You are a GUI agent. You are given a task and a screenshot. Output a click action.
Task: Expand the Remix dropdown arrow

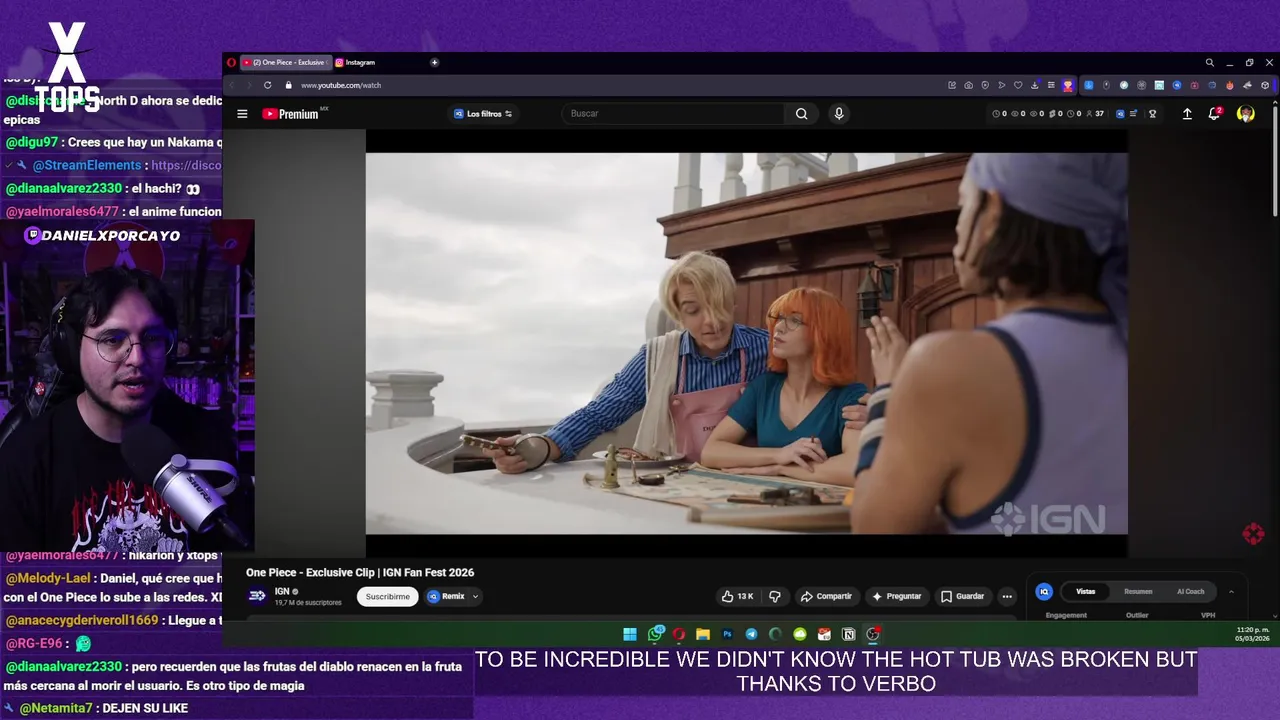pyautogui.click(x=475, y=596)
